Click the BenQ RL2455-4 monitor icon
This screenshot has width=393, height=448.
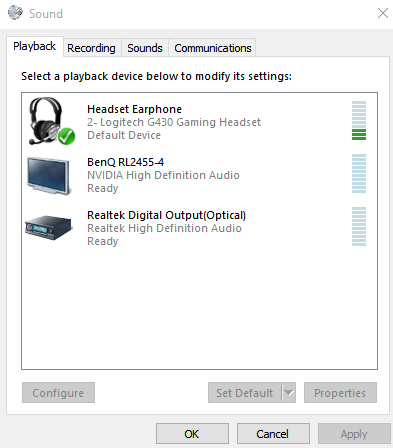click(49, 176)
